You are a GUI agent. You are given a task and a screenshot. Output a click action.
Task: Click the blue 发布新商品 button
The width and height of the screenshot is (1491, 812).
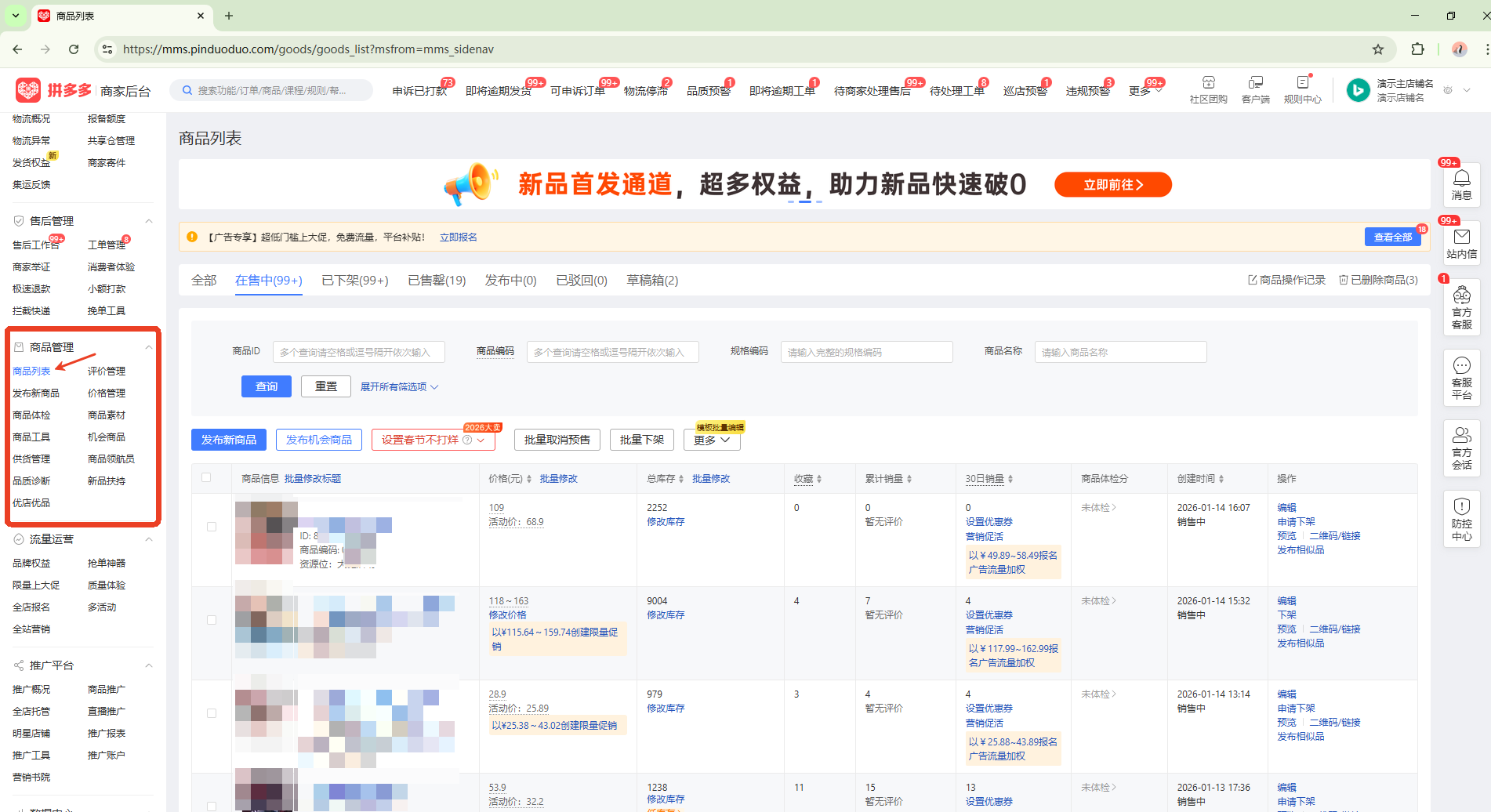click(x=229, y=440)
